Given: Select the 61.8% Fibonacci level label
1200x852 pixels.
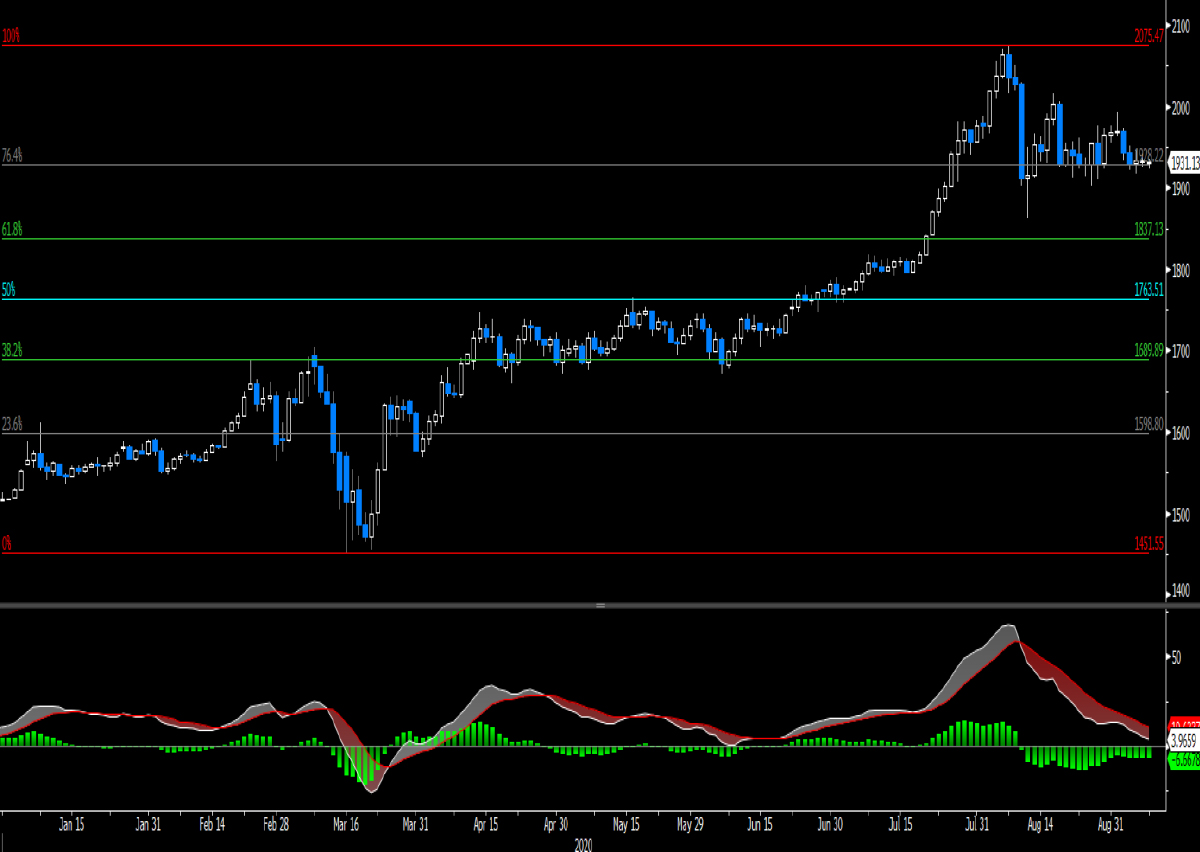Looking at the screenshot, I should point(12,229).
